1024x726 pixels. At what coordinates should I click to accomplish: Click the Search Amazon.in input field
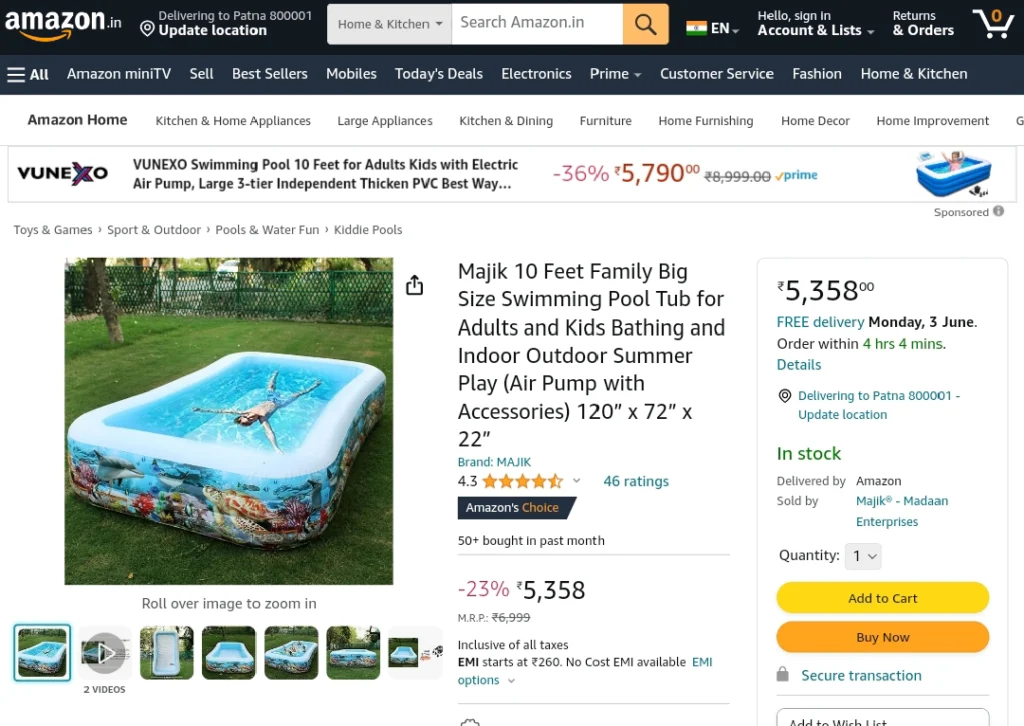(537, 24)
